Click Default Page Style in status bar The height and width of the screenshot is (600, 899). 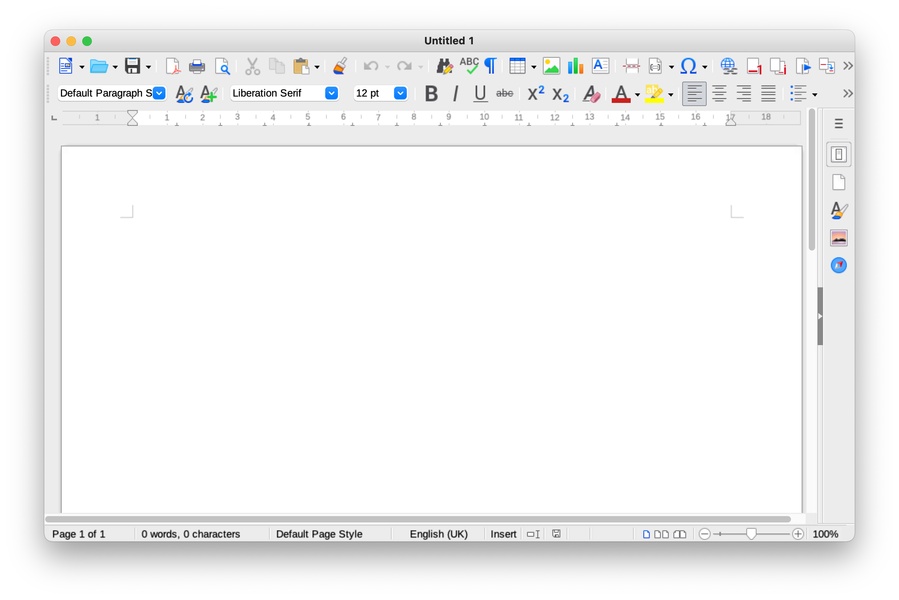pyautogui.click(x=319, y=534)
